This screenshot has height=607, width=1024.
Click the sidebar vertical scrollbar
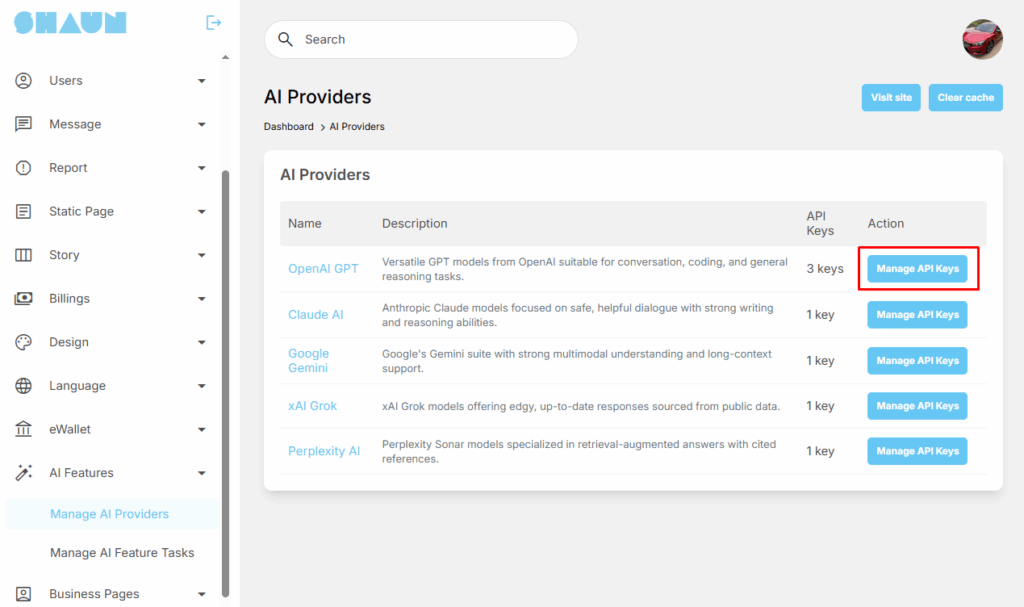[225, 380]
